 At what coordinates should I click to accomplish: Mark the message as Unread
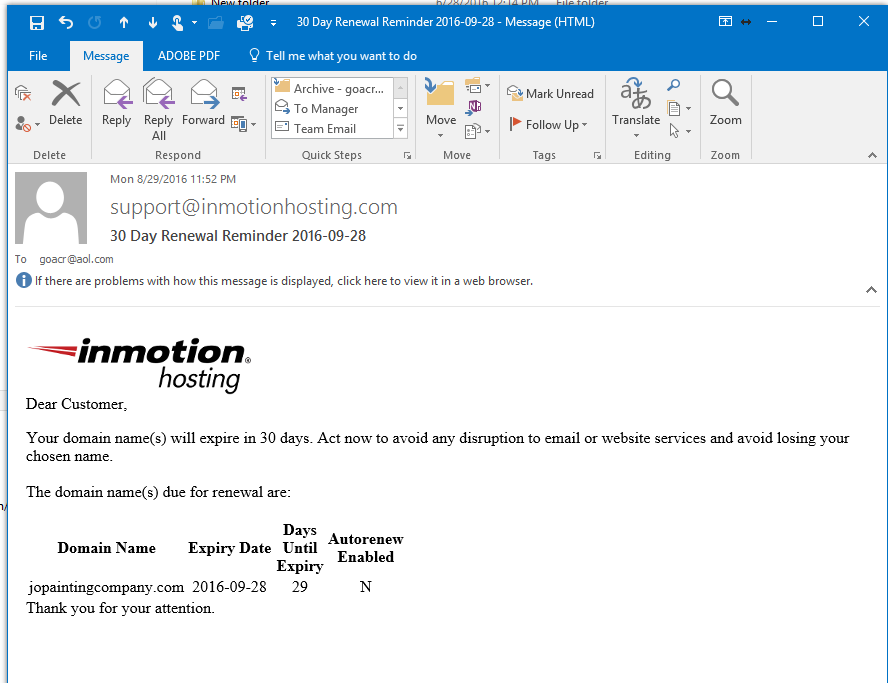(550, 93)
